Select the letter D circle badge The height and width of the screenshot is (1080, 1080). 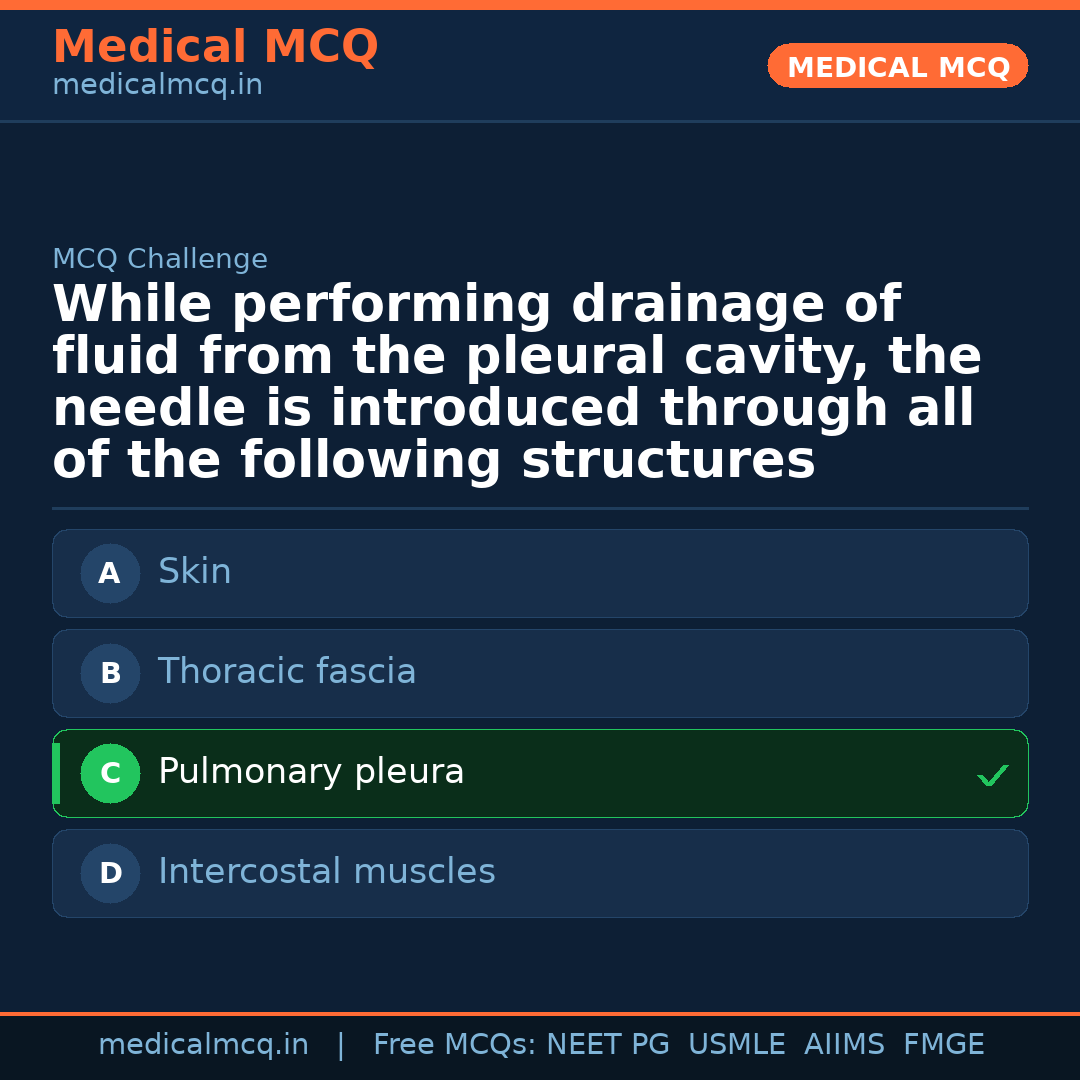110,873
